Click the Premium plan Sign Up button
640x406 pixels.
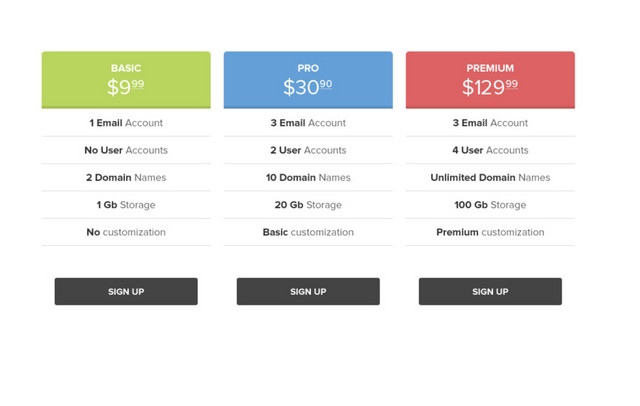[x=490, y=291]
